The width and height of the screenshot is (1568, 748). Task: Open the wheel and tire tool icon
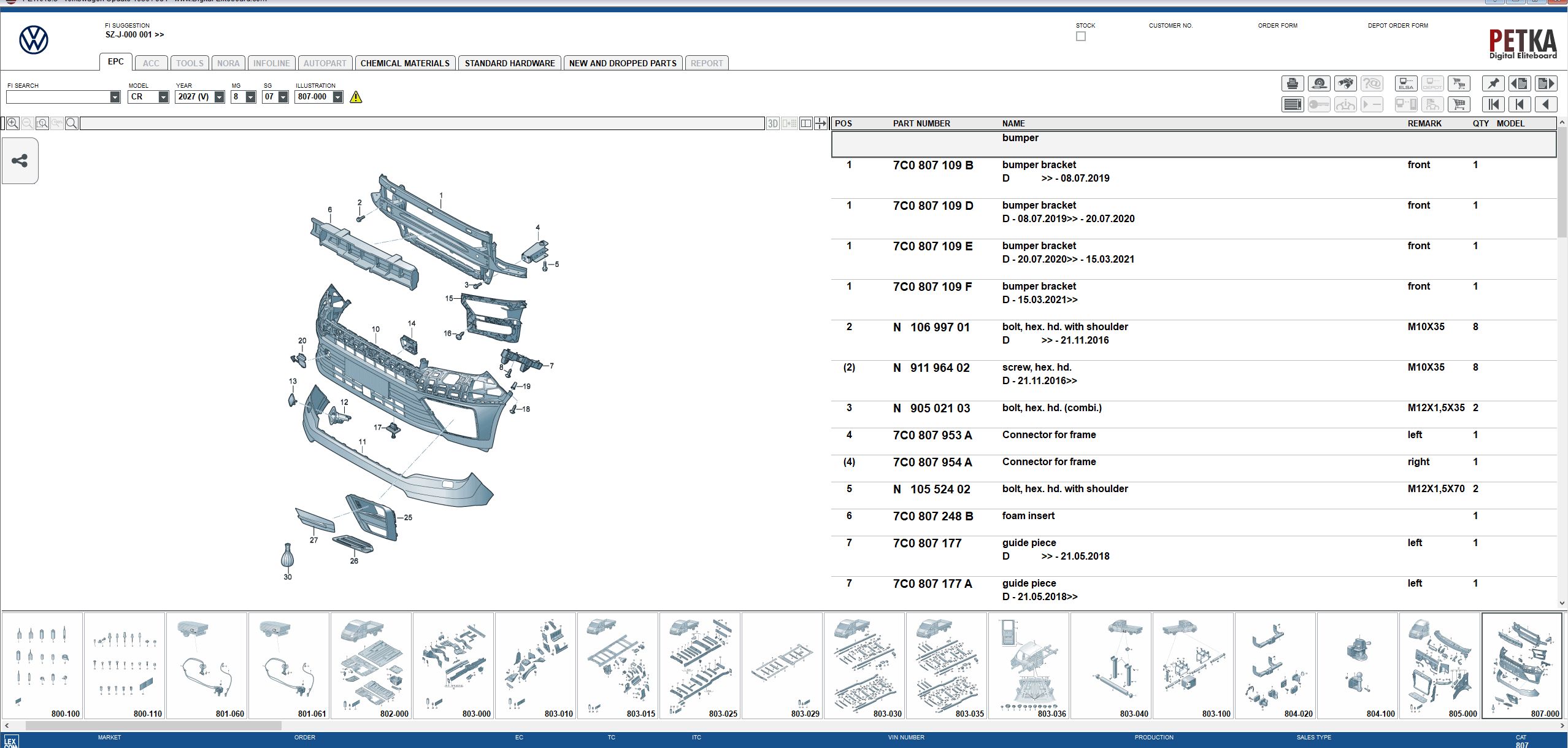coord(1319,83)
